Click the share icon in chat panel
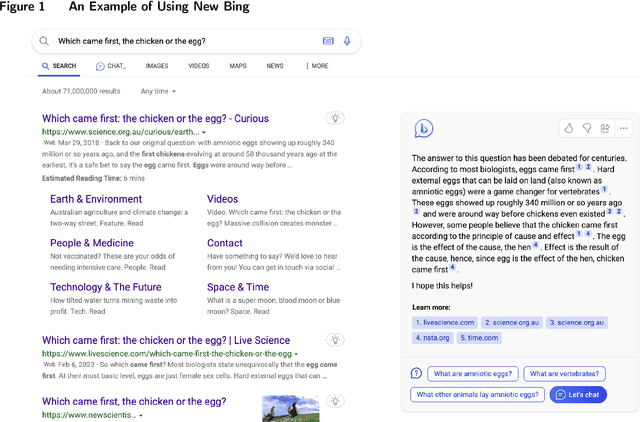 (605, 128)
